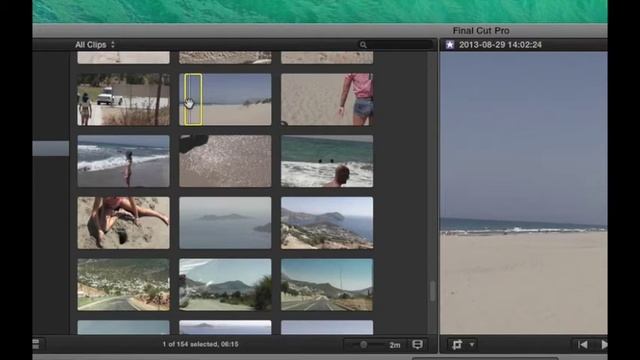
Task: Select the clip of person in pink shirt
Action: tap(327, 99)
